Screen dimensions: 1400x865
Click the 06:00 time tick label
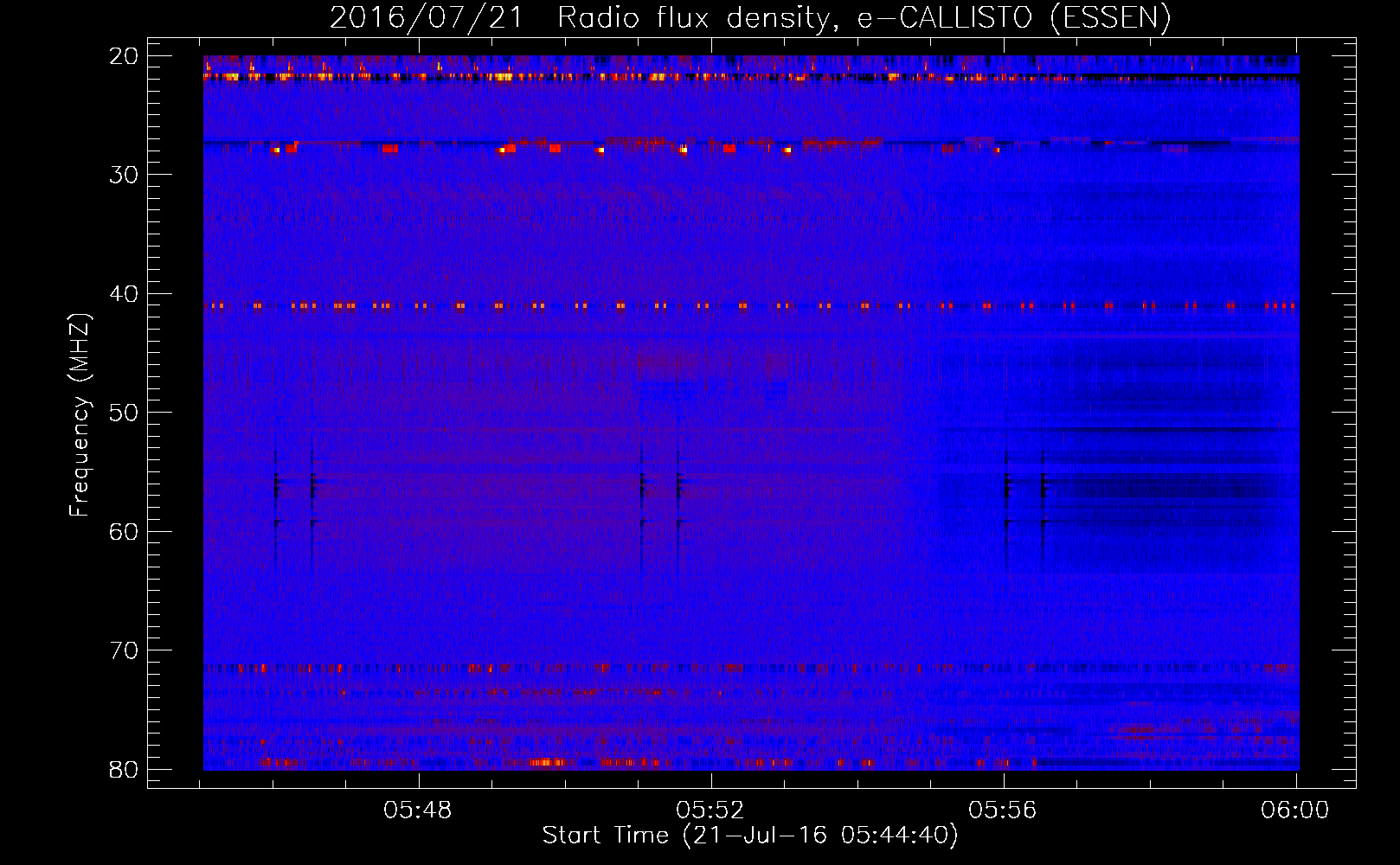coord(1295,811)
